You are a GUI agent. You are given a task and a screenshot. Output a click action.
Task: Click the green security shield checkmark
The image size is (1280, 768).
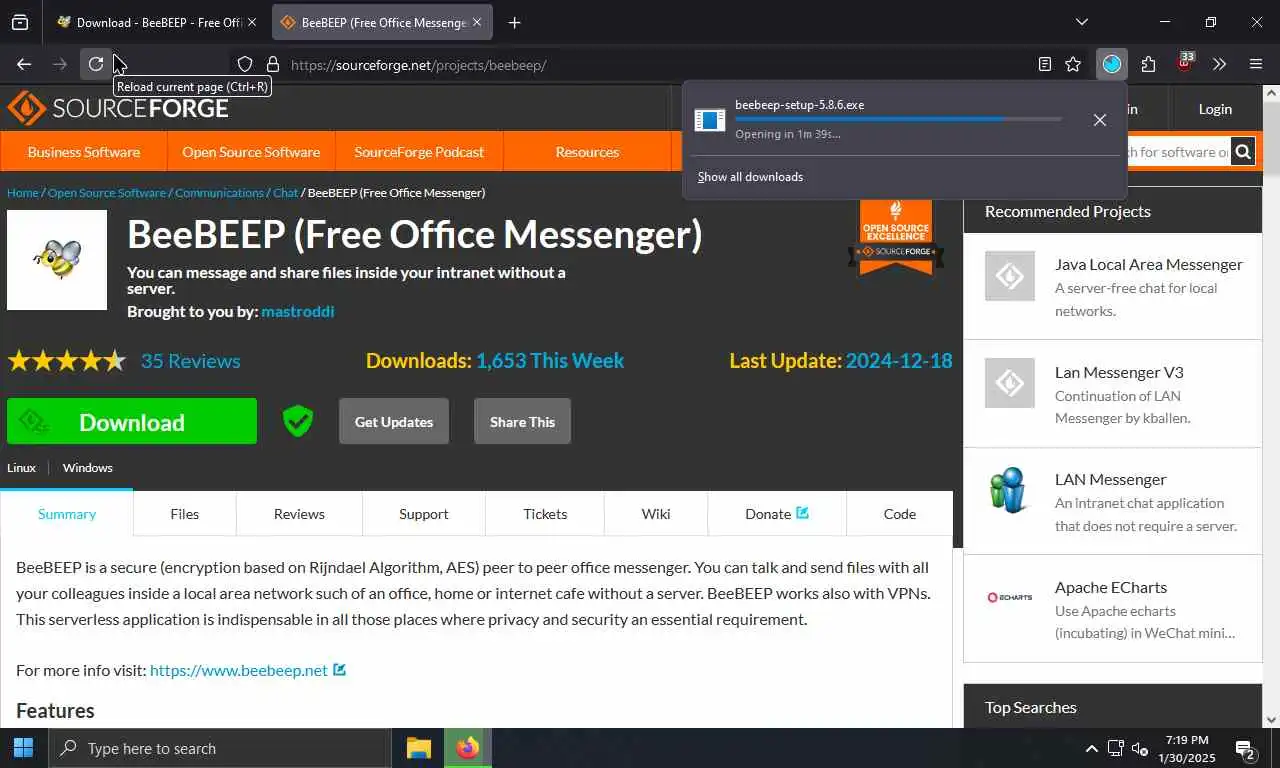[x=298, y=421]
